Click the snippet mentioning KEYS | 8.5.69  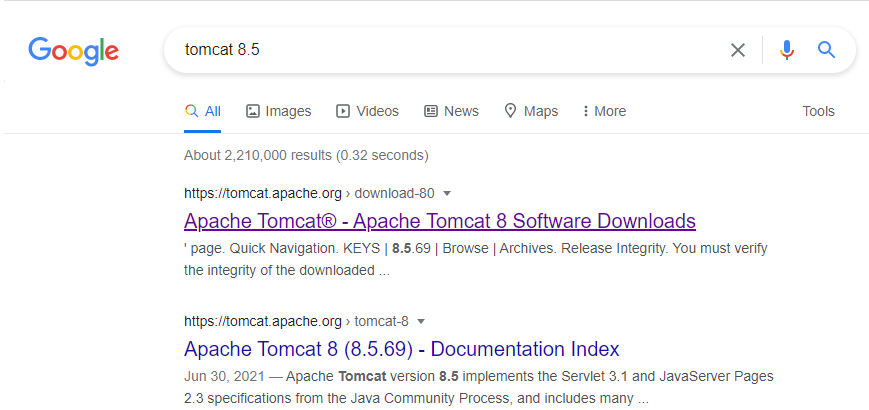[x=476, y=259]
